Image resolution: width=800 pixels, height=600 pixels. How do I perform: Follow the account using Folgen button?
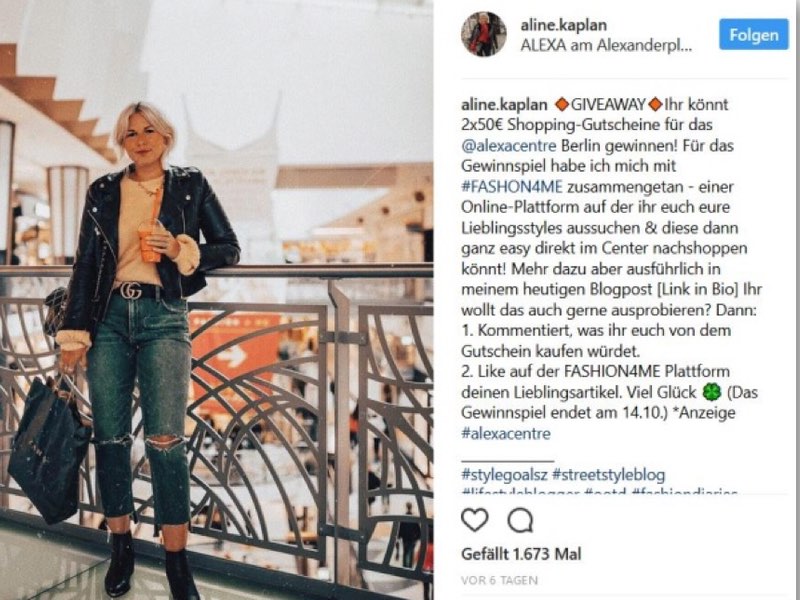click(x=754, y=35)
